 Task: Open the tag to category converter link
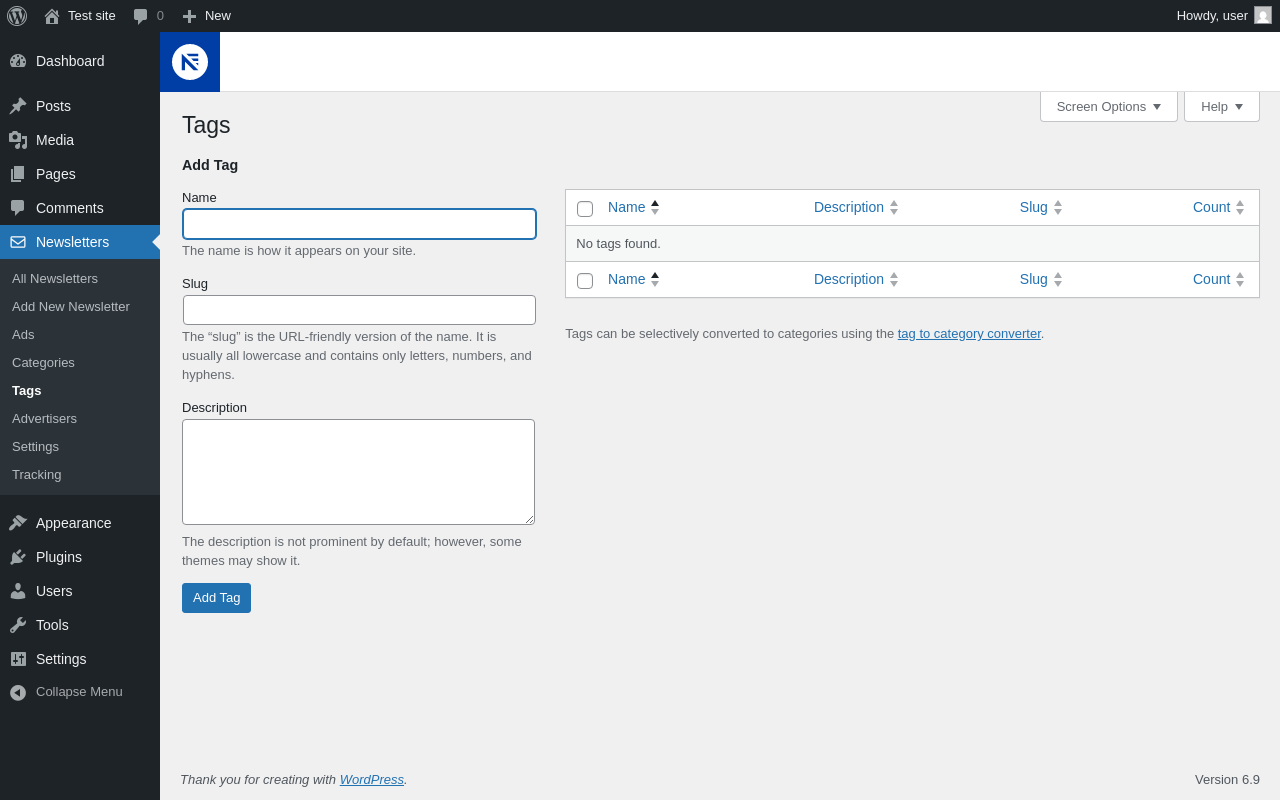point(969,334)
